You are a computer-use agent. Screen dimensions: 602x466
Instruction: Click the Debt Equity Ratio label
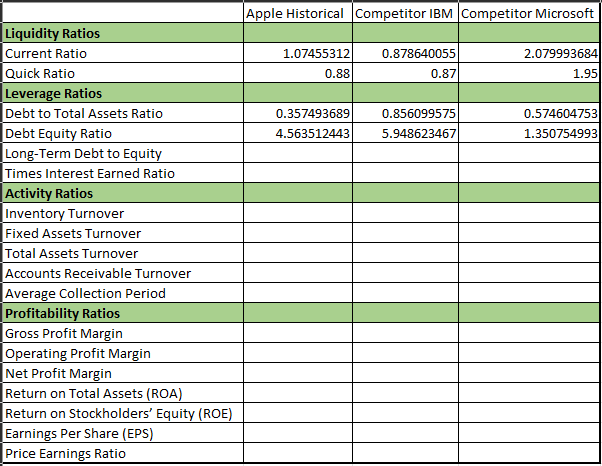coord(58,134)
